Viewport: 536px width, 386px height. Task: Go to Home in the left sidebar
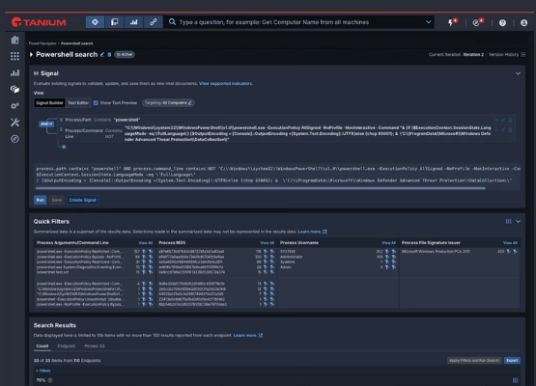(15, 40)
